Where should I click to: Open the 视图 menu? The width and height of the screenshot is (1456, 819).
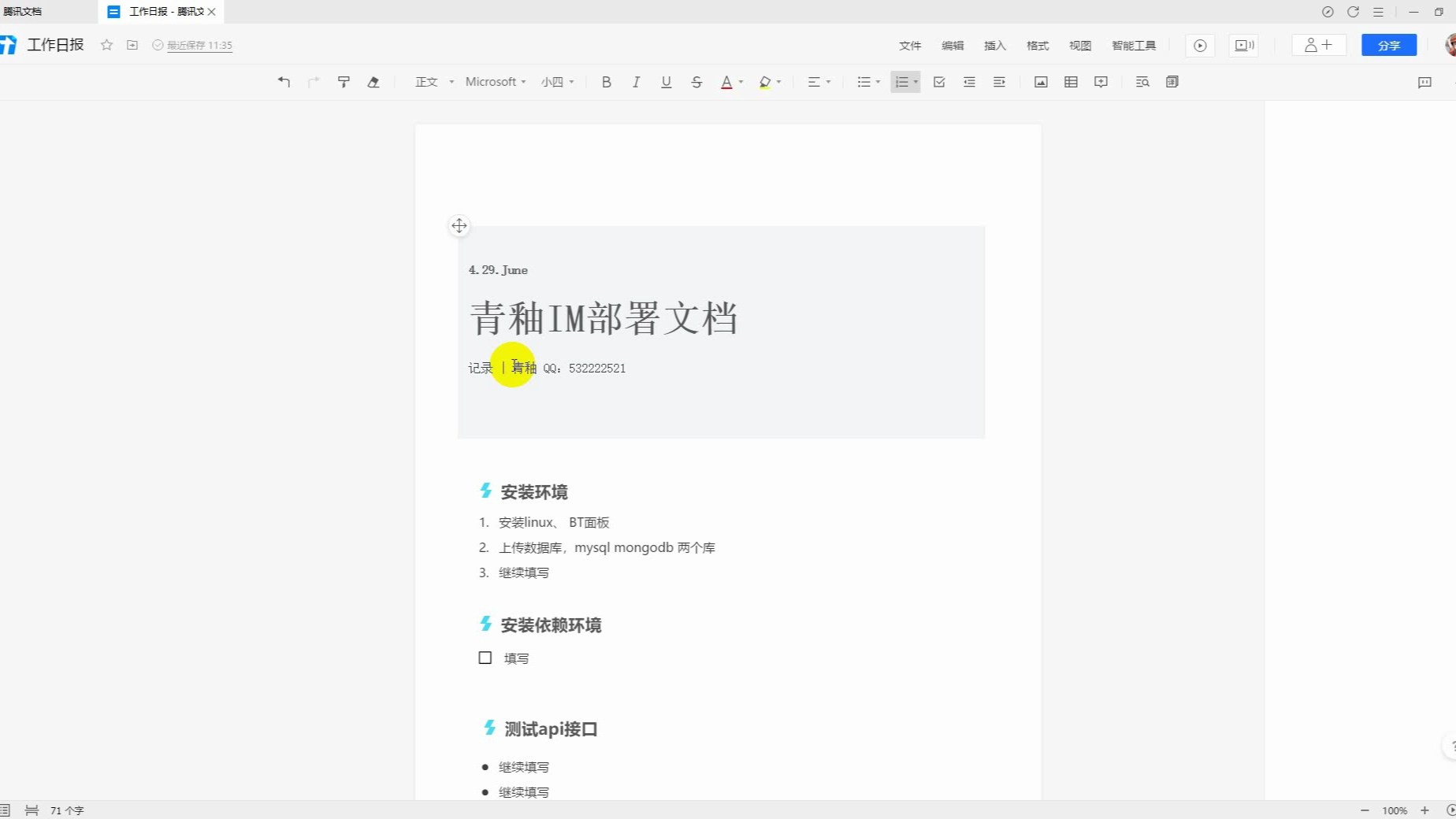pos(1080,46)
